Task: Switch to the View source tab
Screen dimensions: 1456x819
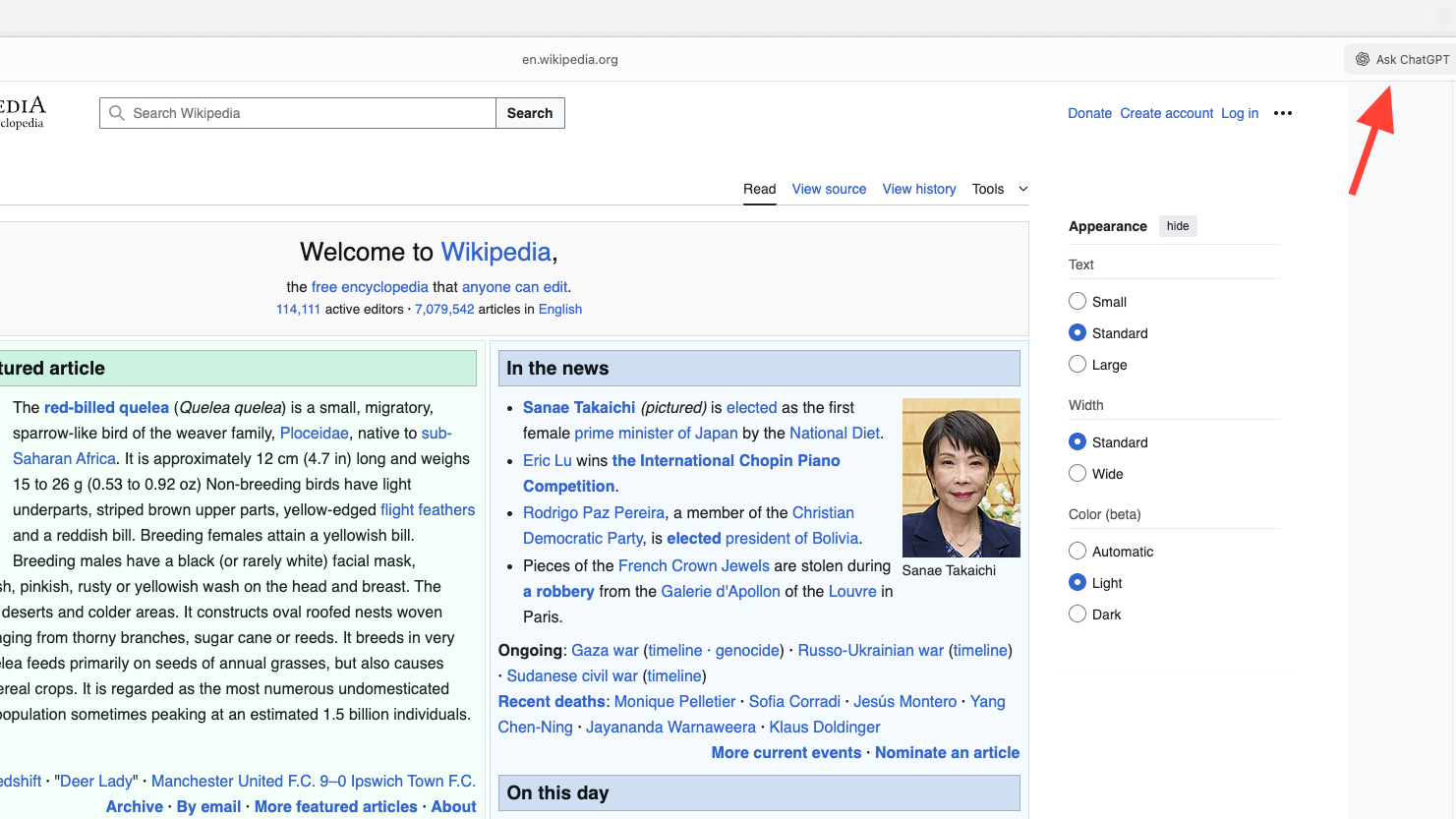Action: [829, 189]
